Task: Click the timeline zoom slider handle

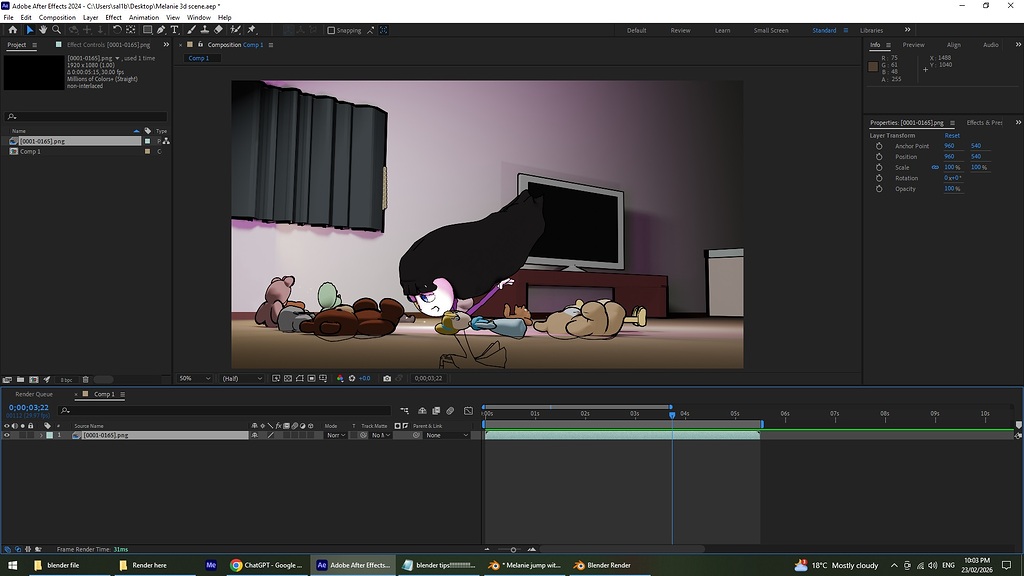Action: 513,549
